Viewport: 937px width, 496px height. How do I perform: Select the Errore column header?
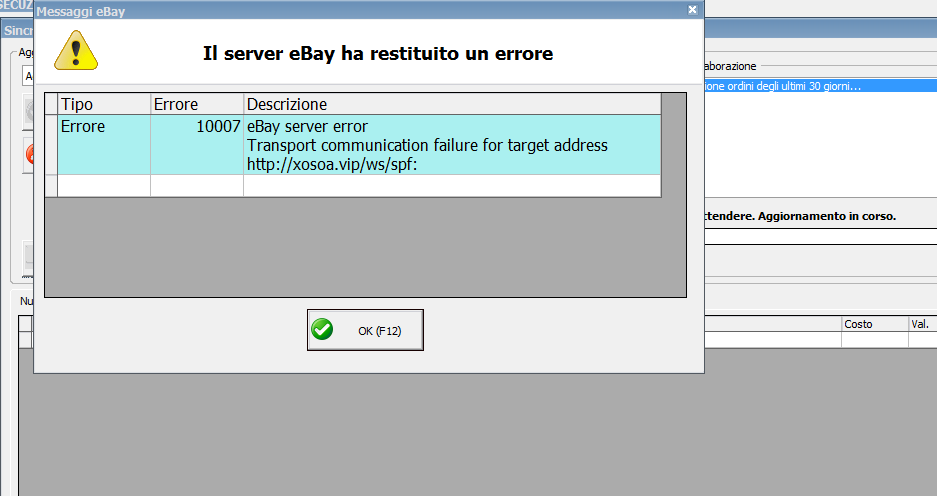(197, 104)
